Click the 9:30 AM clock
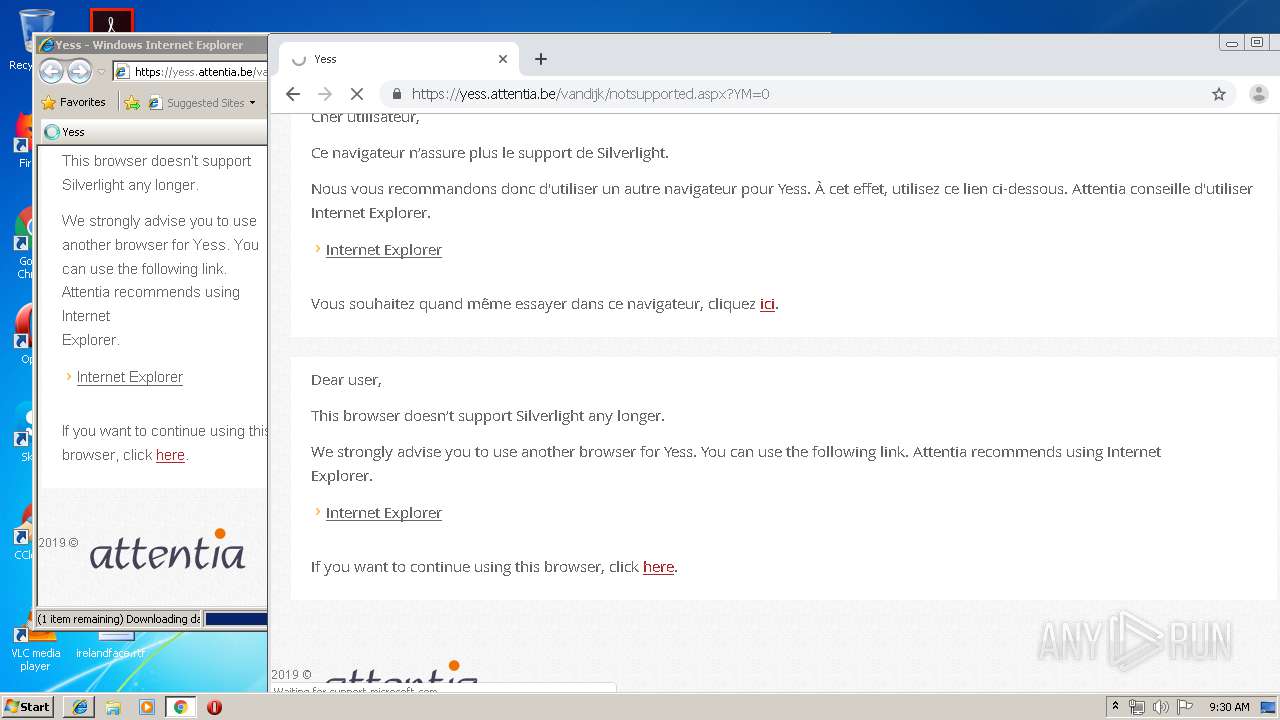 tap(1229, 707)
